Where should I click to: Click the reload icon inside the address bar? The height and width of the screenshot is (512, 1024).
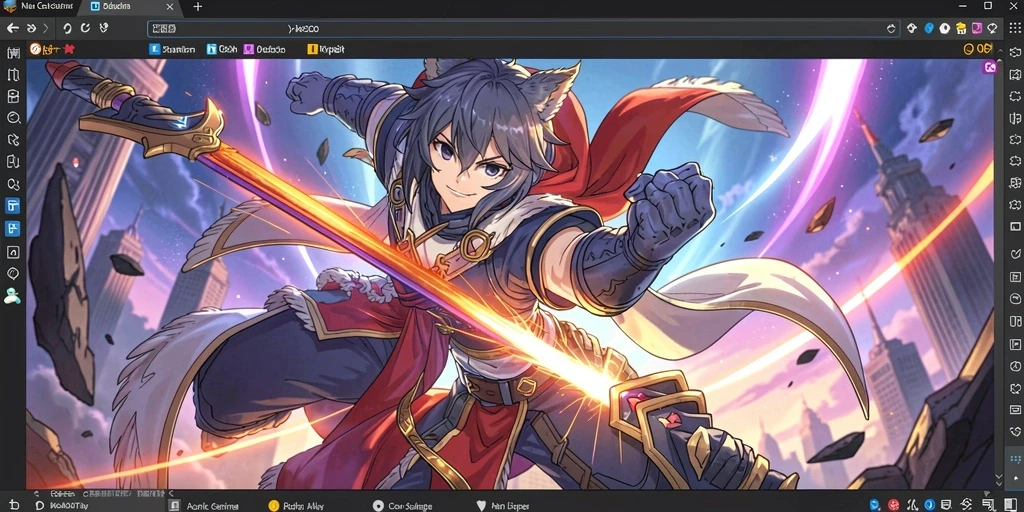point(891,29)
